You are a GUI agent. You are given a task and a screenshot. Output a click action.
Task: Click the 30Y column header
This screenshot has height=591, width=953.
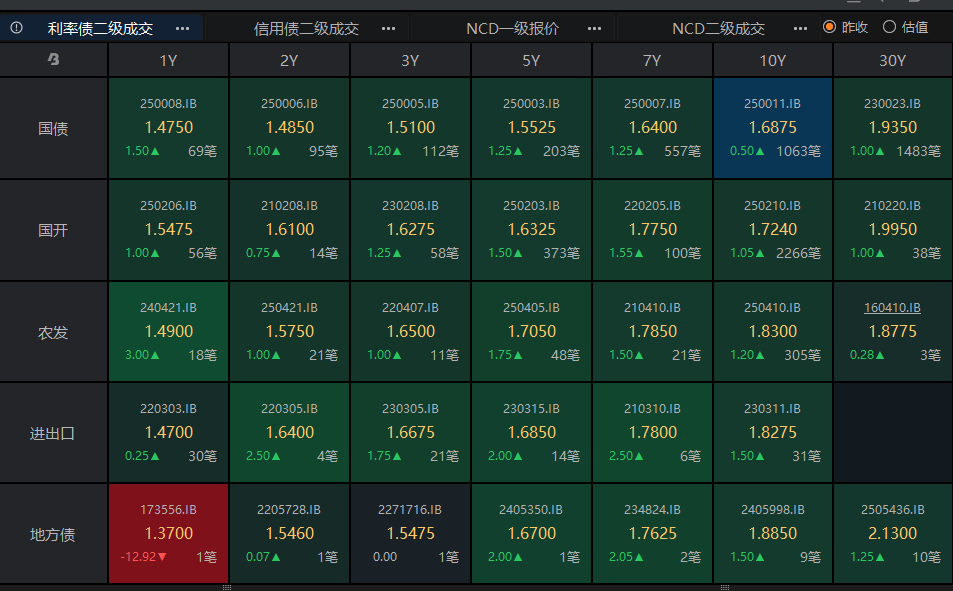pyautogui.click(x=892, y=60)
